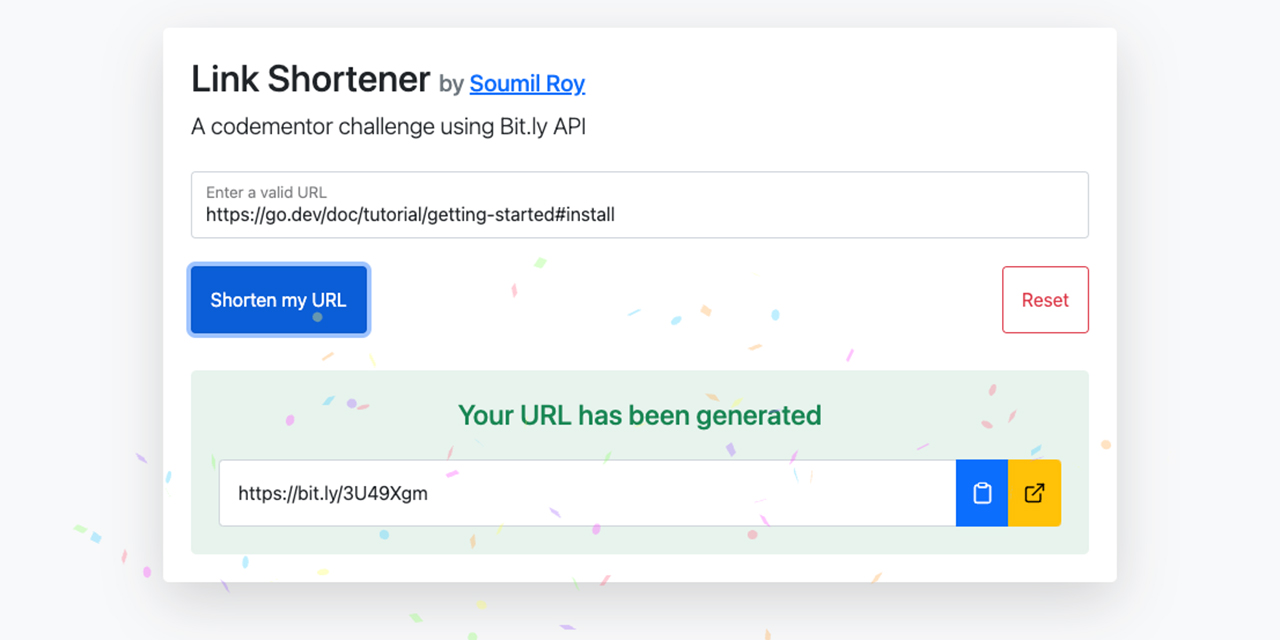
Task: Follow the underlined author link
Action: (527, 84)
